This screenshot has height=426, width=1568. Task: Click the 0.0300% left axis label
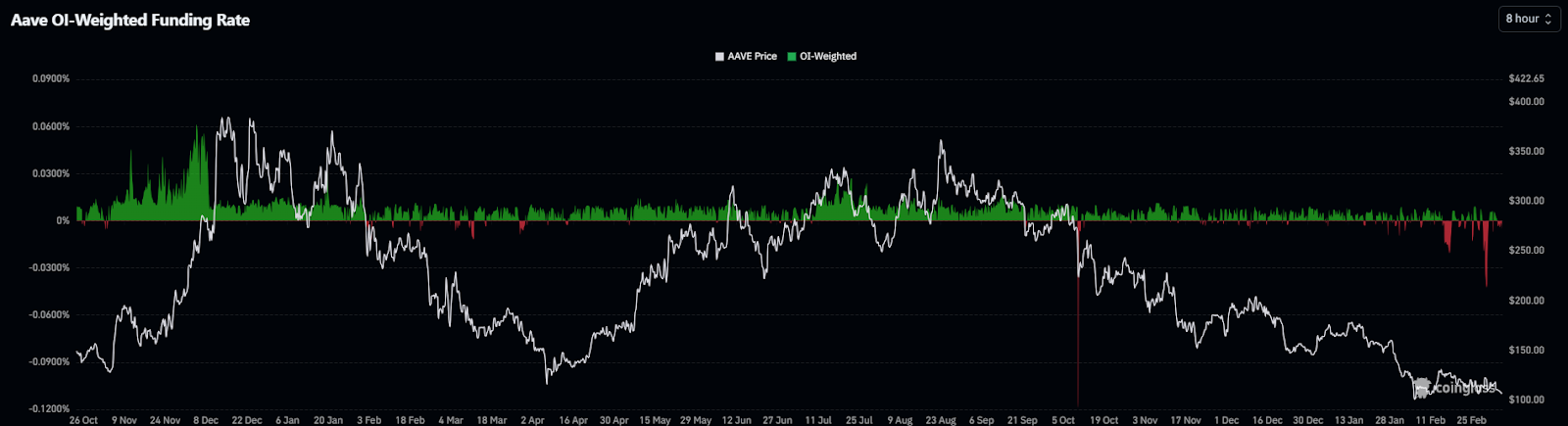pyautogui.click(x=51, y=173)
